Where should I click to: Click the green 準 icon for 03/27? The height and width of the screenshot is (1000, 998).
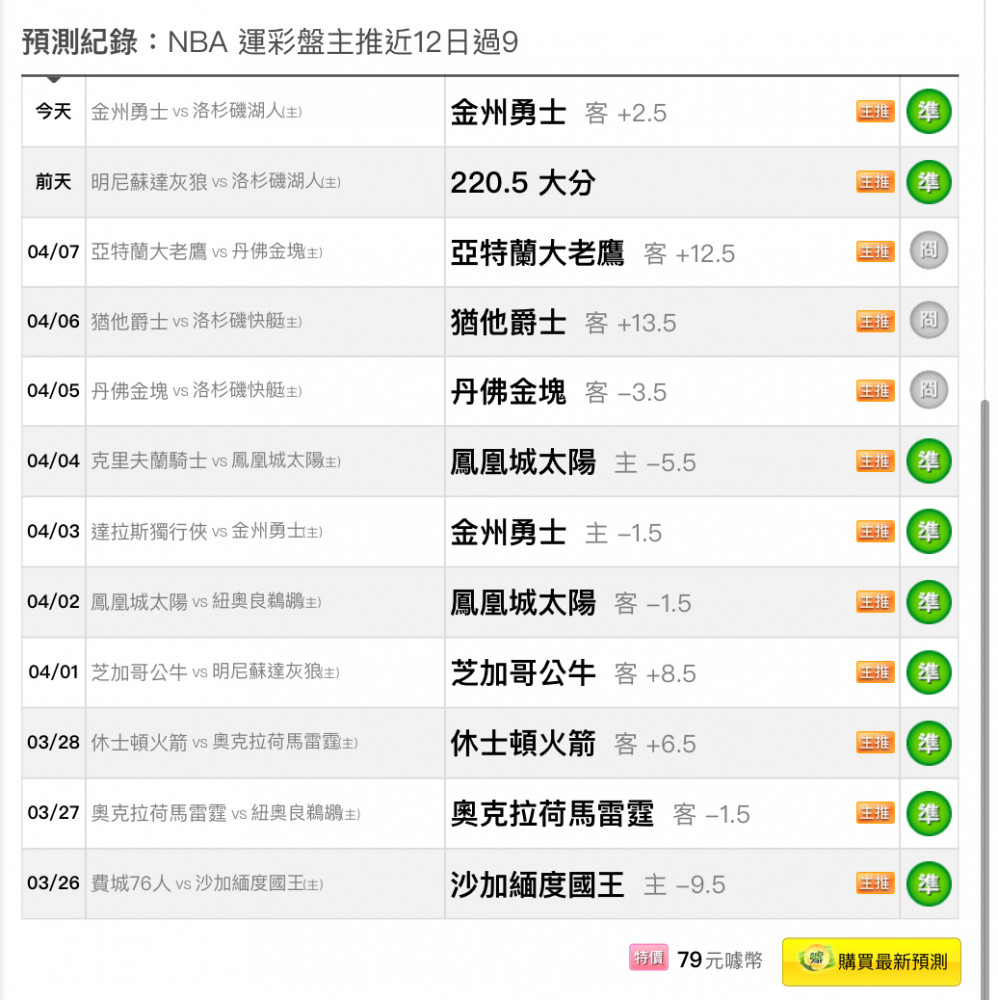click(928, 813)
